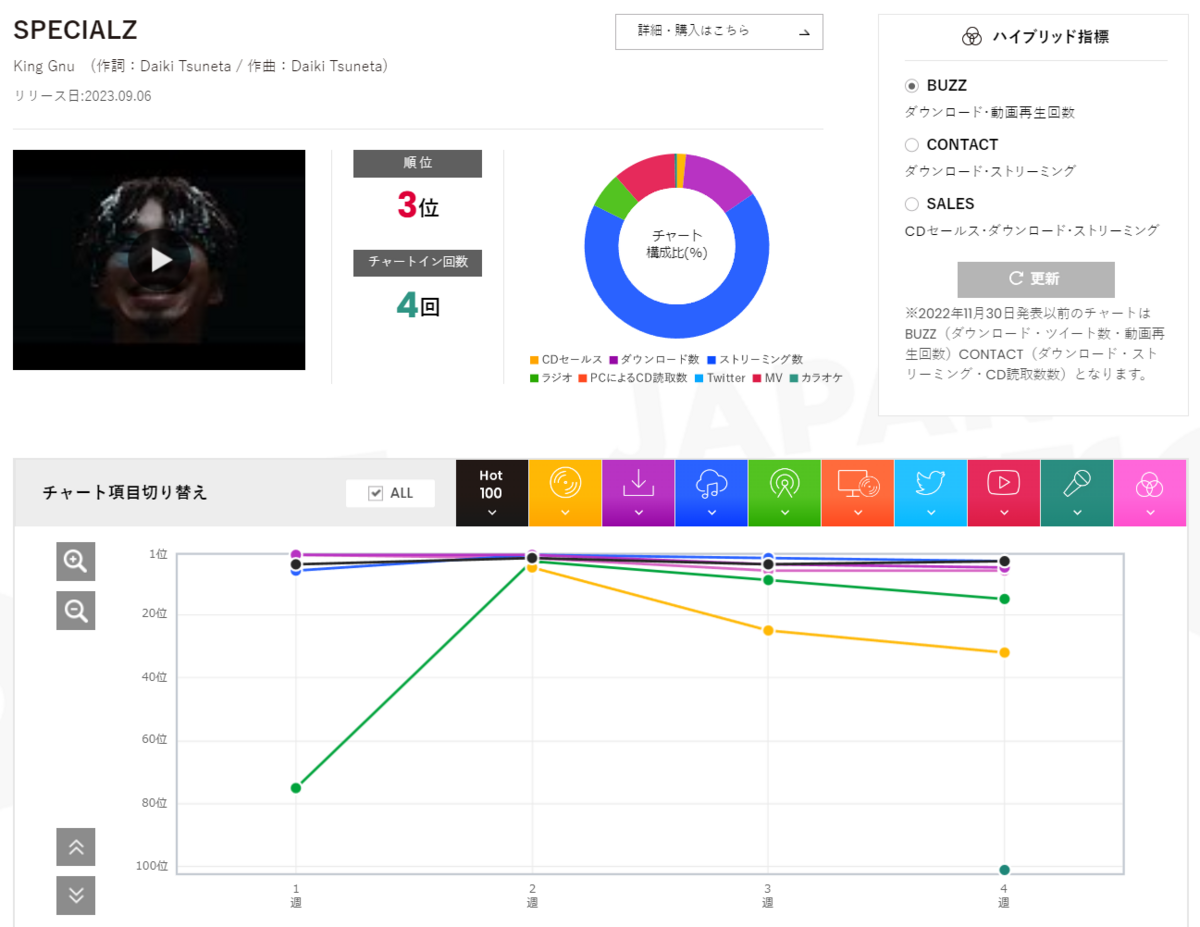Click the チャート項目切り替え heading
The width and height of the screenshot is (1200, 927).
(x=125, y=493)
